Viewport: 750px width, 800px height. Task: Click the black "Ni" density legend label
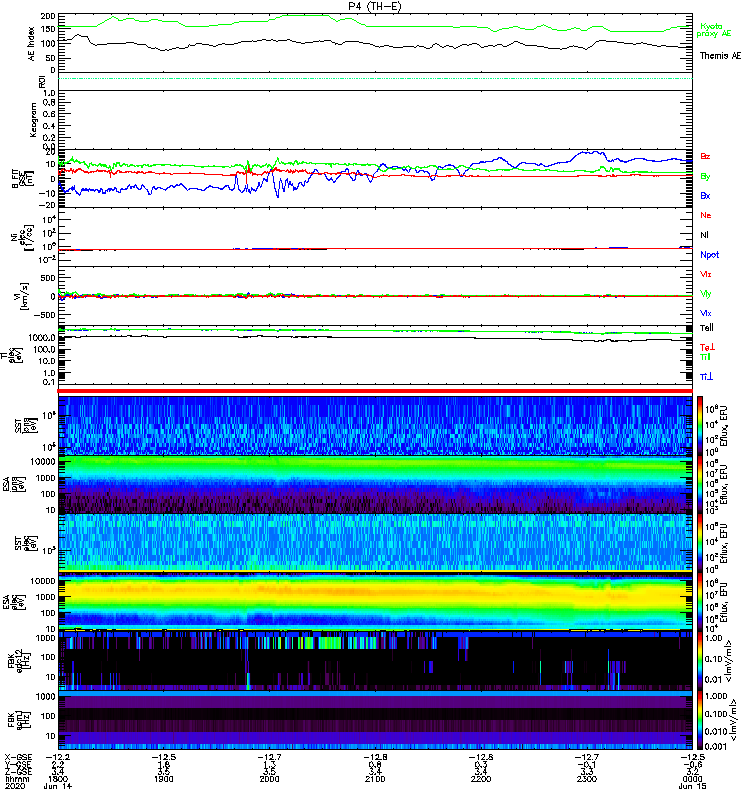[x=705, y=235]
